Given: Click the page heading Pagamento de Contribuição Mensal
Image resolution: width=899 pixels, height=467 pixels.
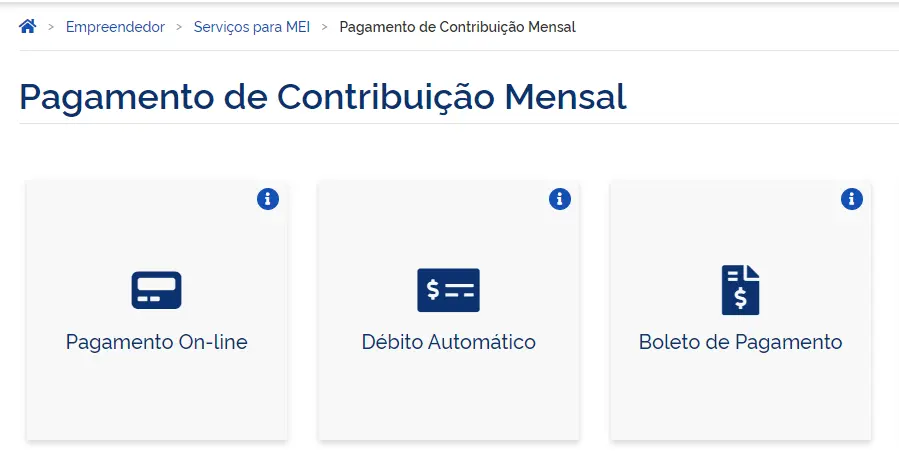Looking at the screenshot, I should [x=322, y=96].
